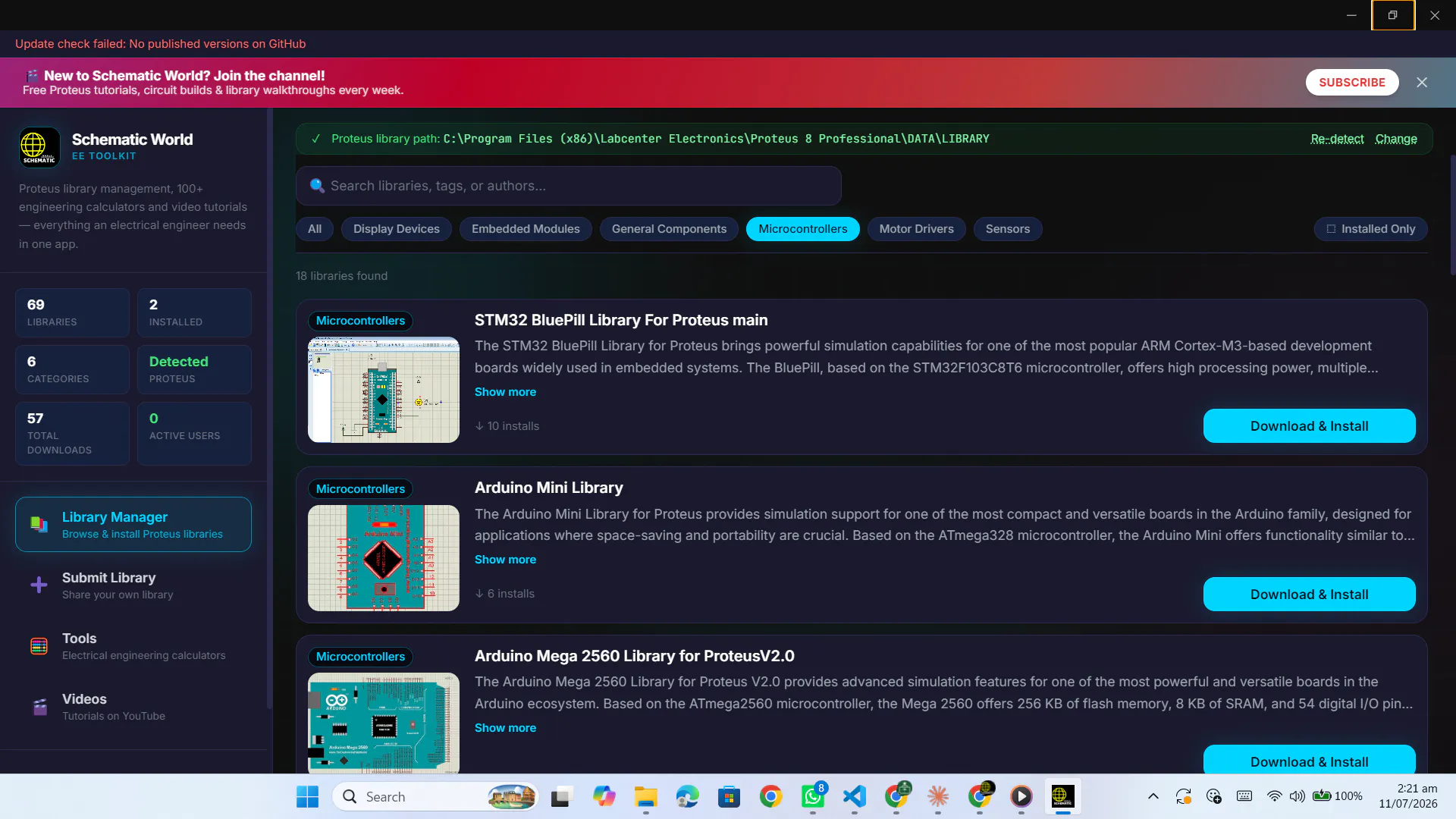
Task: Click the 2 Installed stat card
Action: (x=194, y=312)
